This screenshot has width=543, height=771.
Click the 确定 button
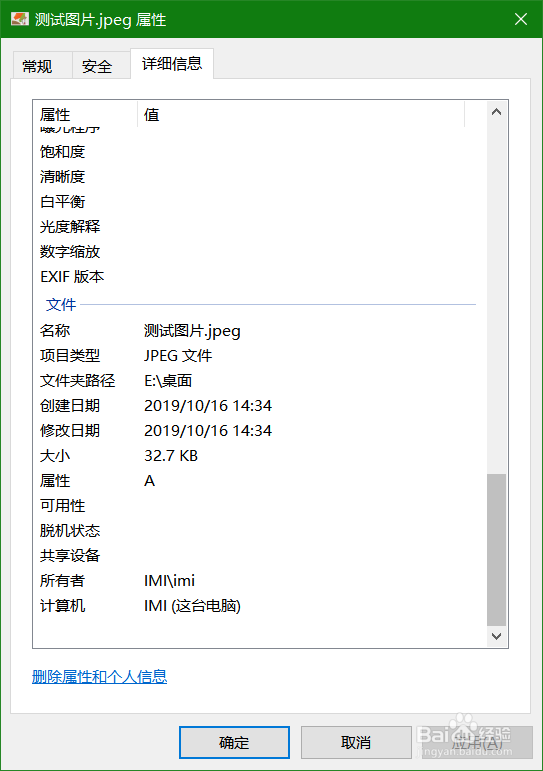point(234,742)
